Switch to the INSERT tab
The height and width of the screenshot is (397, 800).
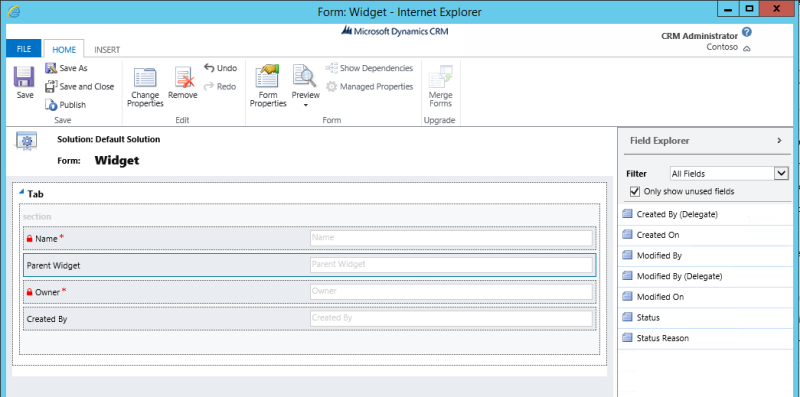pyautogui.click(x=107, y=49)
